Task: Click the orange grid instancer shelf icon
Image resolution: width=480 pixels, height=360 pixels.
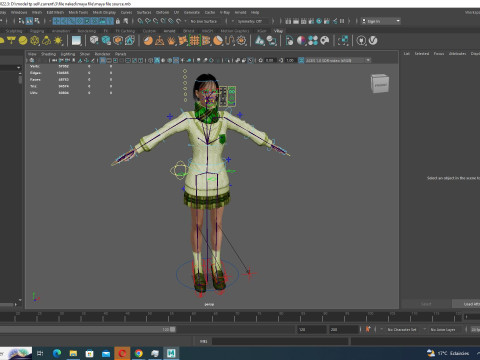Action: [x=194, y=41]
